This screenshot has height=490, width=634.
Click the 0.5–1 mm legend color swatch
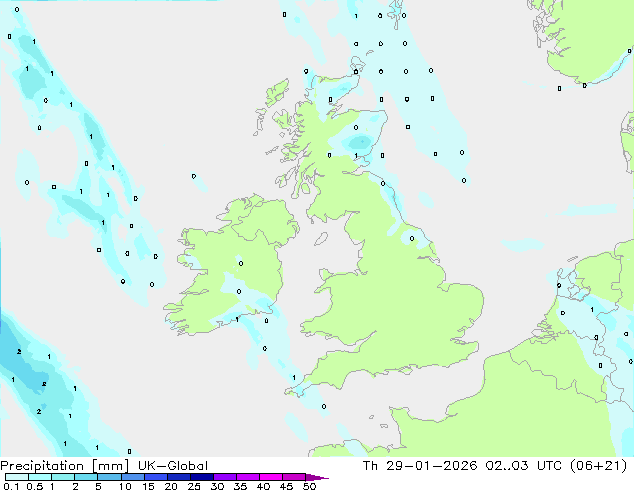tap(40, 477)
